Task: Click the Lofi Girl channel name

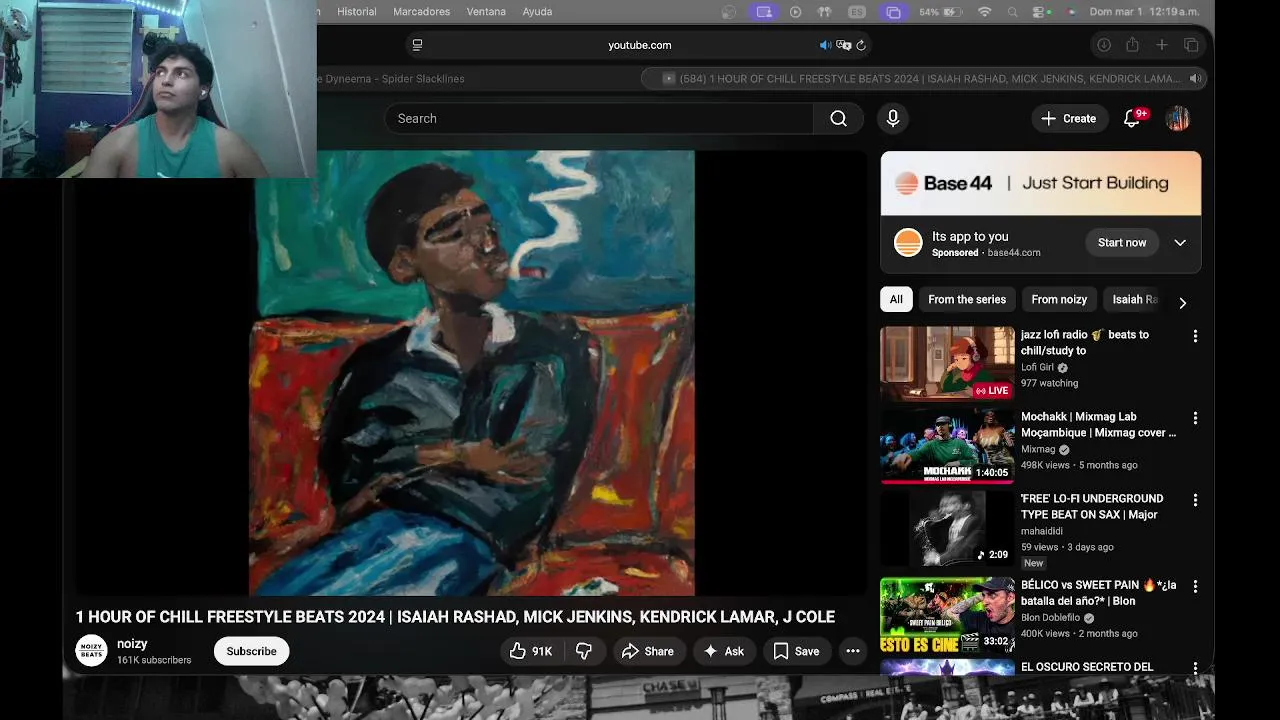Action: click(1037, 367)
